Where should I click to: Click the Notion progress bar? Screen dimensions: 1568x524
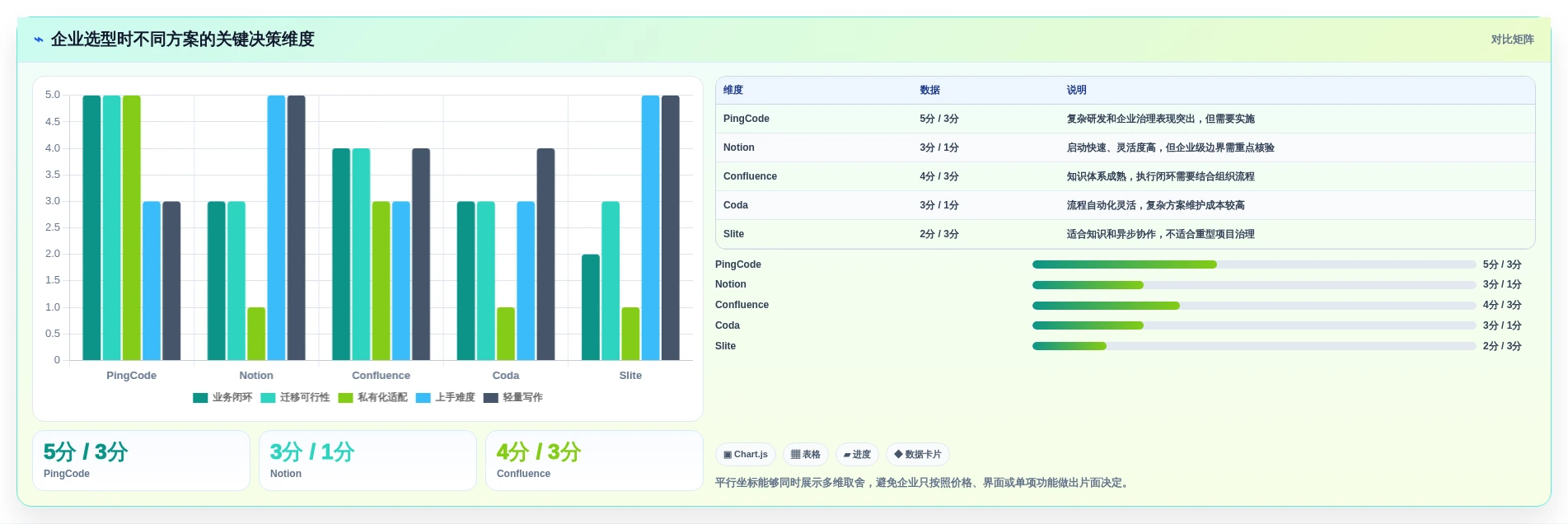pos(1254,285)
